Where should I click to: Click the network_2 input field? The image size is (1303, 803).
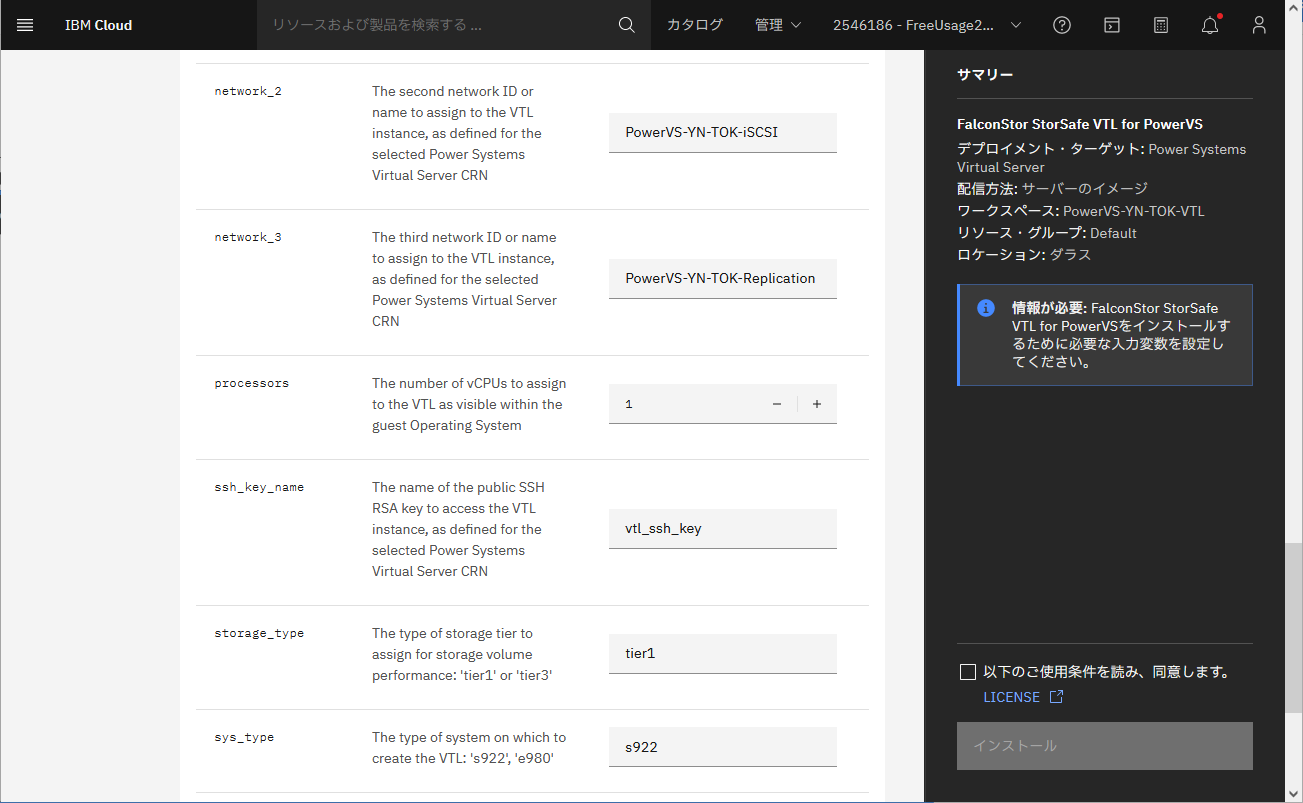tap(723, 132)
